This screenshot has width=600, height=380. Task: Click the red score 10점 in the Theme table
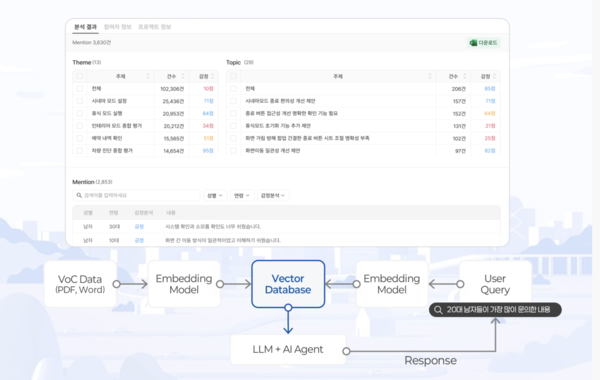pyautogui.click(x=208, y=89)
